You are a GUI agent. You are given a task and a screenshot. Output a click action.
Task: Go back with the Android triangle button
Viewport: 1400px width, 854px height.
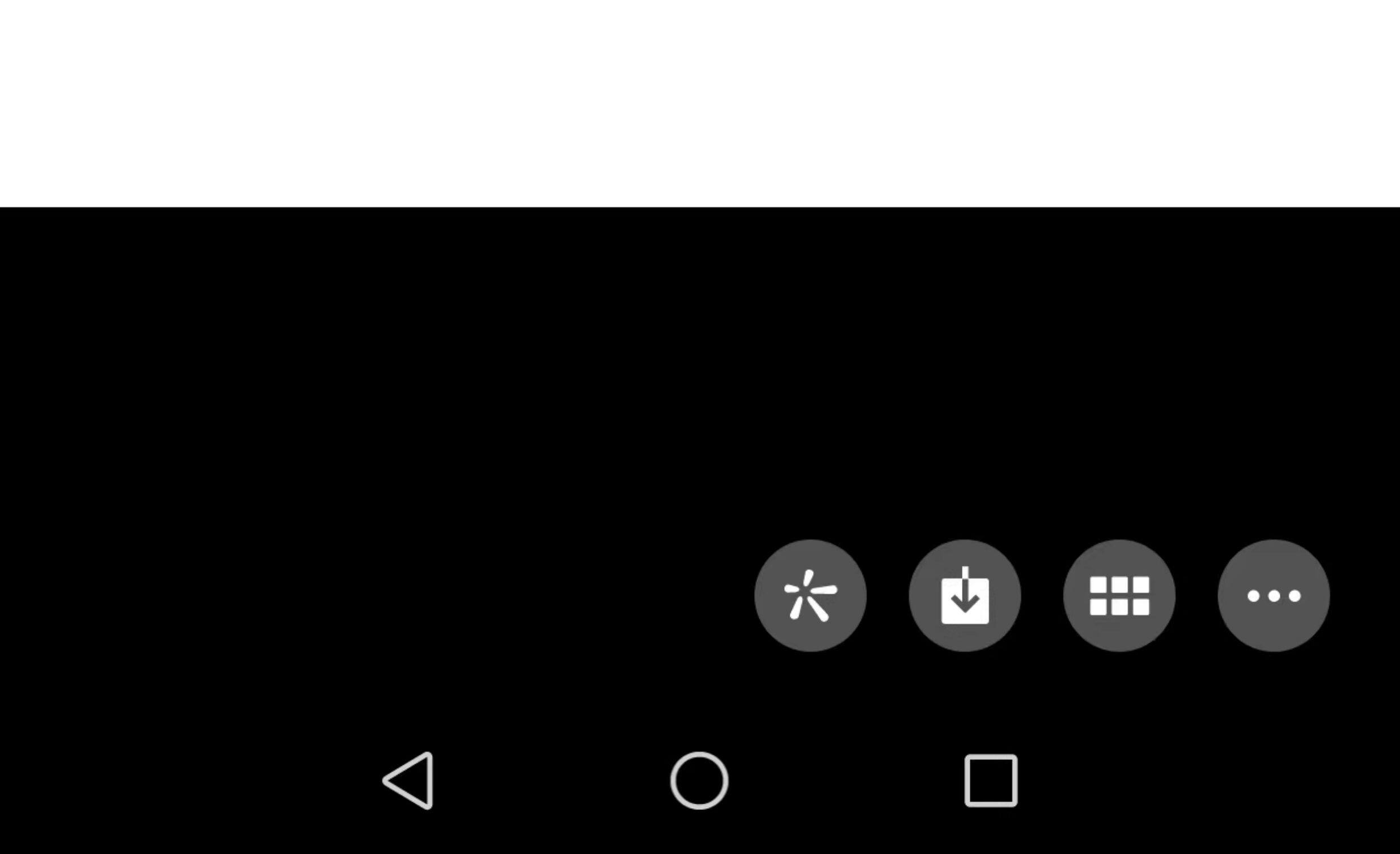pyautogui.click(x=409, y=780)
